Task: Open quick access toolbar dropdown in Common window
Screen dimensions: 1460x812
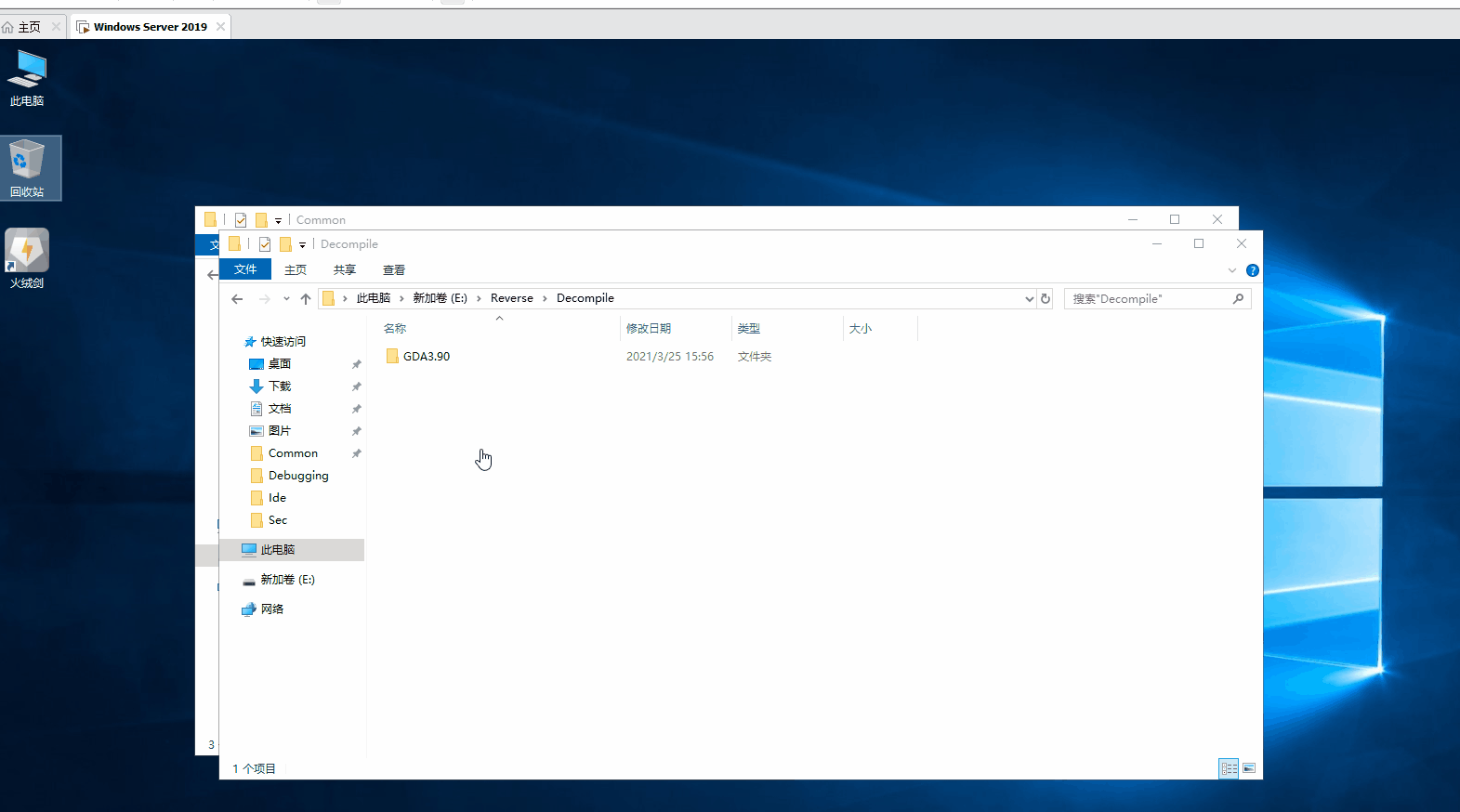Action: click(x=278, y=221)
